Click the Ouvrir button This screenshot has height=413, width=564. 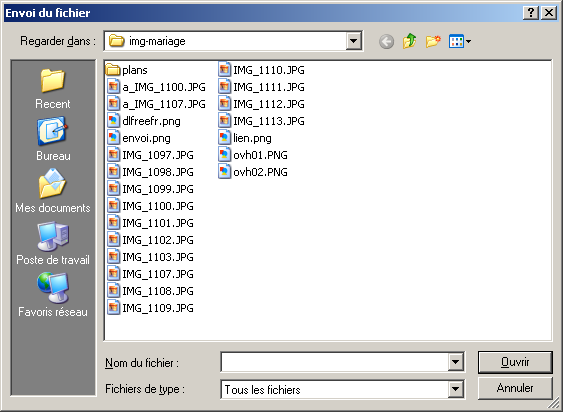pyautogui.click(x=515, y=362)
